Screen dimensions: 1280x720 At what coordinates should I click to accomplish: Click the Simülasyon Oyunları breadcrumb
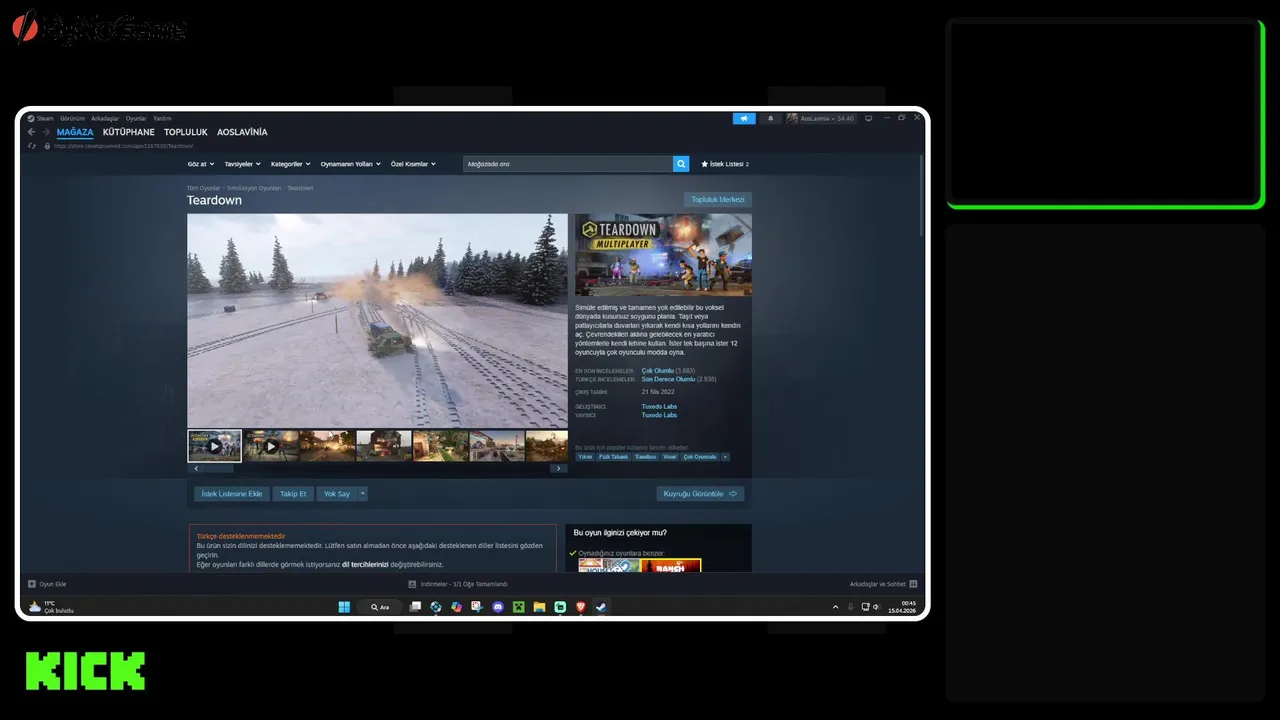click(x=254, y=188)
